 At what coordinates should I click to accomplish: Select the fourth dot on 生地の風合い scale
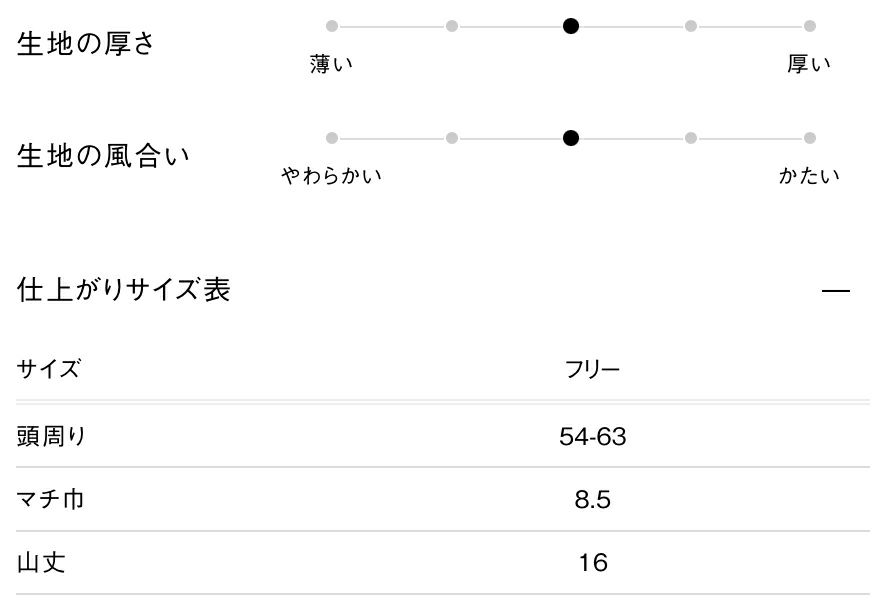(691, 138)
